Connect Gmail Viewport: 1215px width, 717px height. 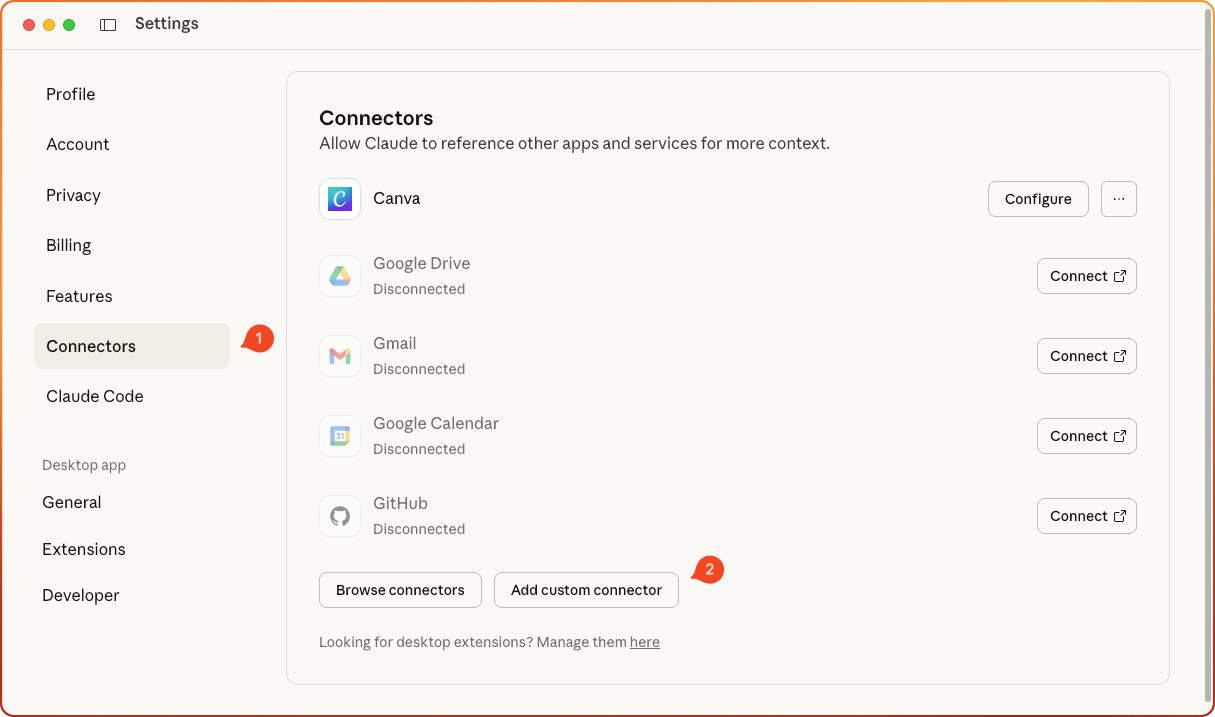[x=1086, y=356]
